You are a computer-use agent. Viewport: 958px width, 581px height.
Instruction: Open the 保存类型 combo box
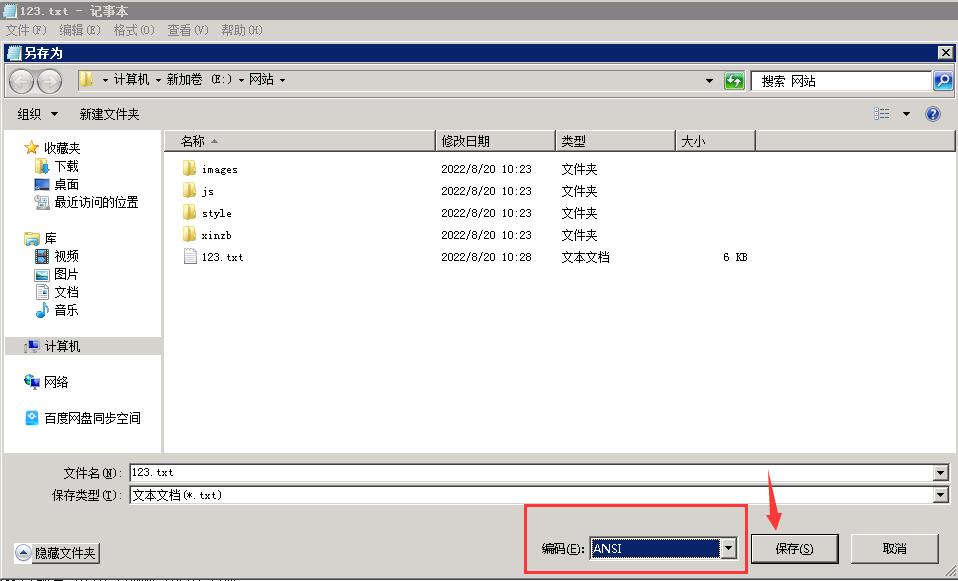click(x=539, y=495)
